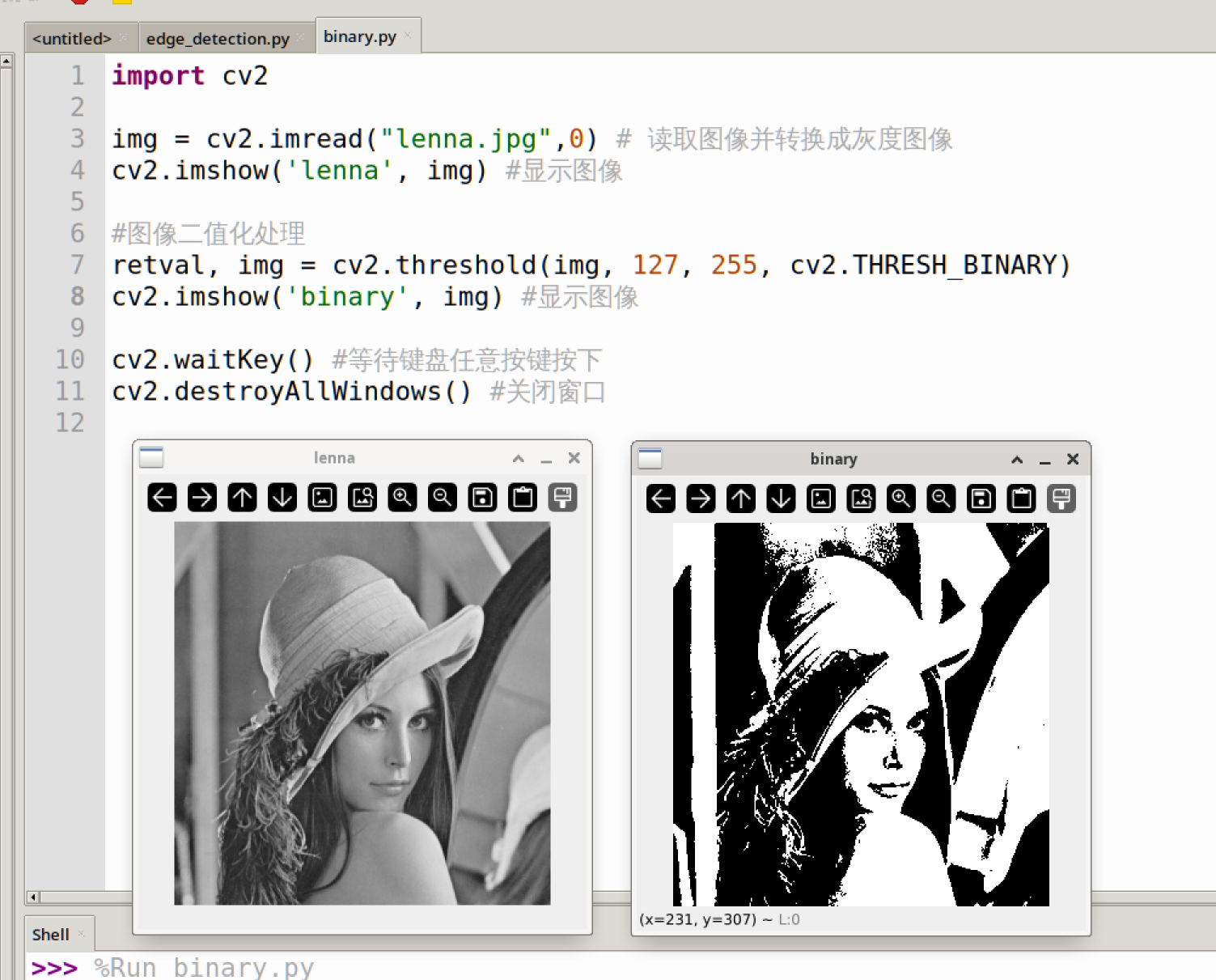Image resolution: width=1216 pixels, height=980 pixels.
Task: Roll up the binary window
Action: [x=1017, y=459]
